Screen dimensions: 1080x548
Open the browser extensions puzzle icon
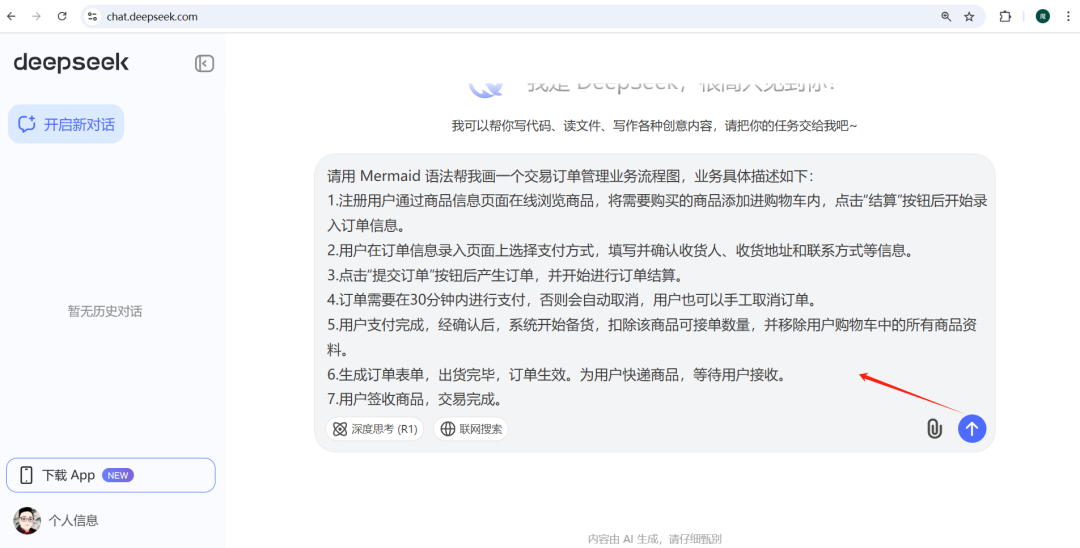[x=1006, y=17]
